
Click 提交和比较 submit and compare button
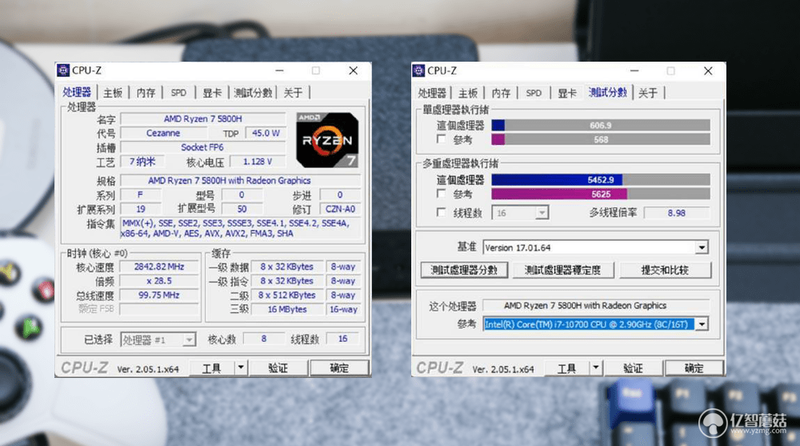pyautogui.click(x=665, y=270)
